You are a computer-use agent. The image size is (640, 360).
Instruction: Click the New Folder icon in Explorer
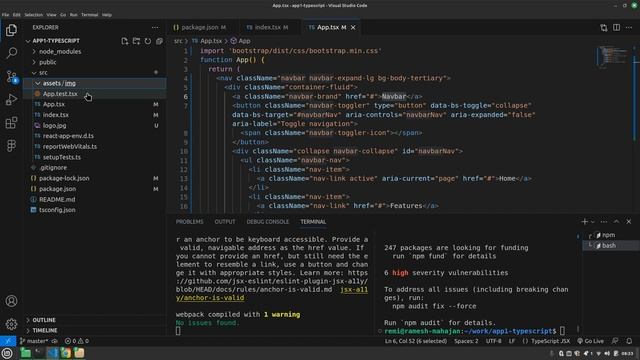click(x=136, y=41)
